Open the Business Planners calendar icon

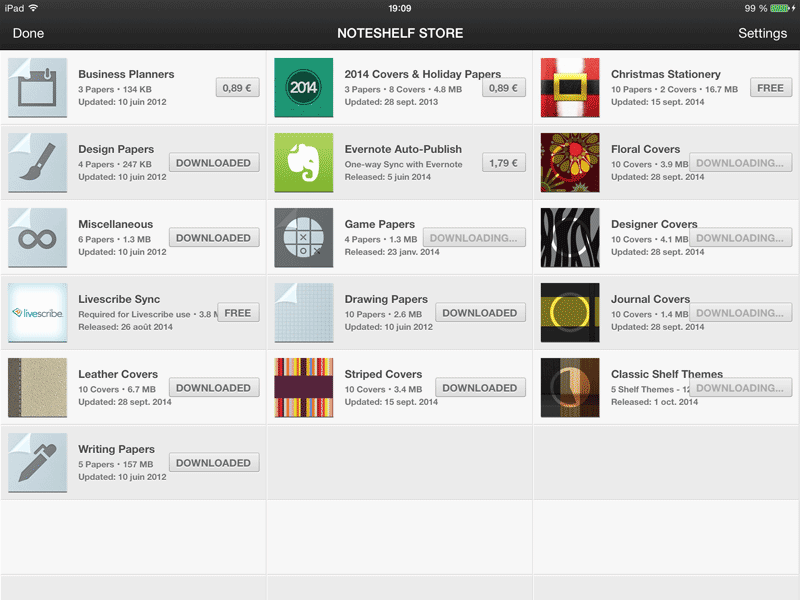(37, 88)
